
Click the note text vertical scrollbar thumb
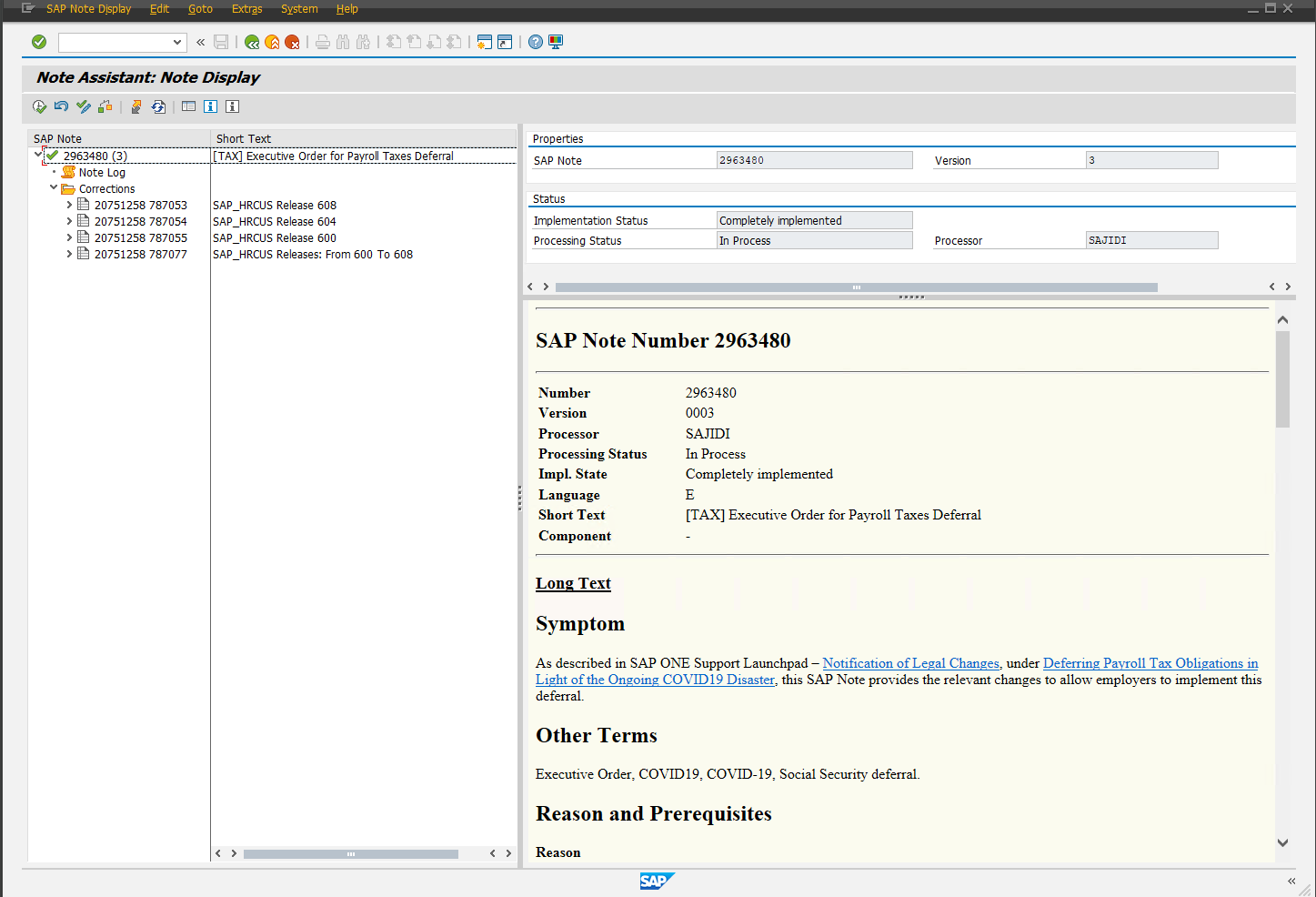coord(1282,378)
